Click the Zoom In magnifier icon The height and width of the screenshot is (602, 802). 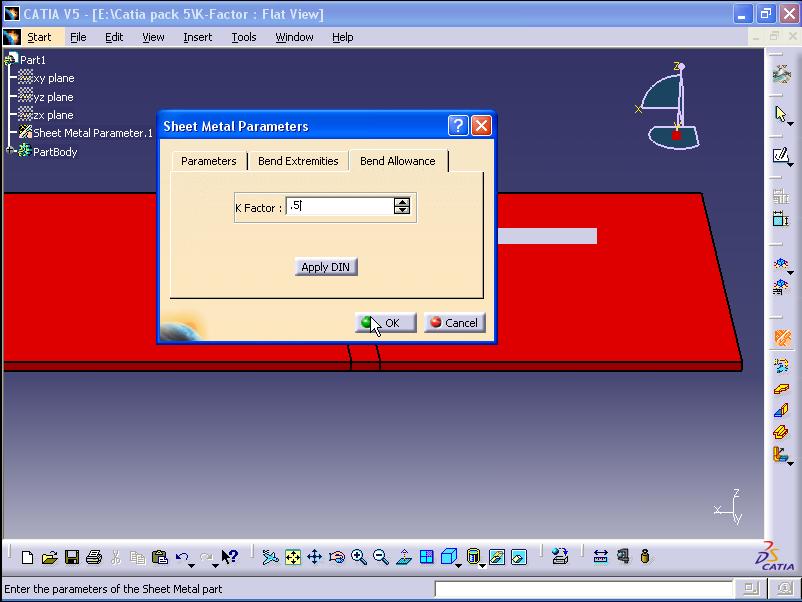click(359, 557)
